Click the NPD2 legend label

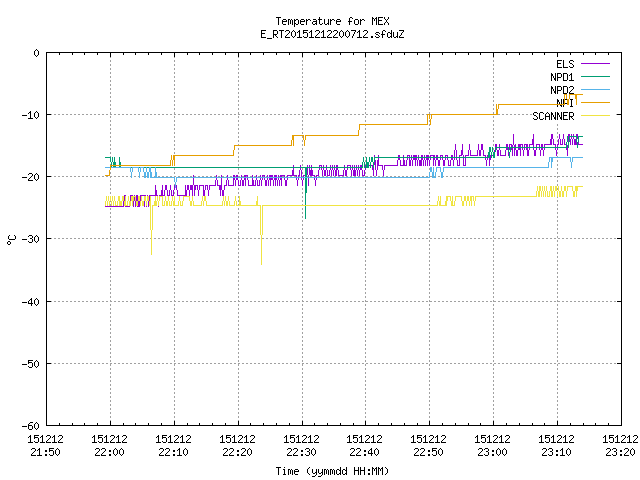click(x=562, y=90)
